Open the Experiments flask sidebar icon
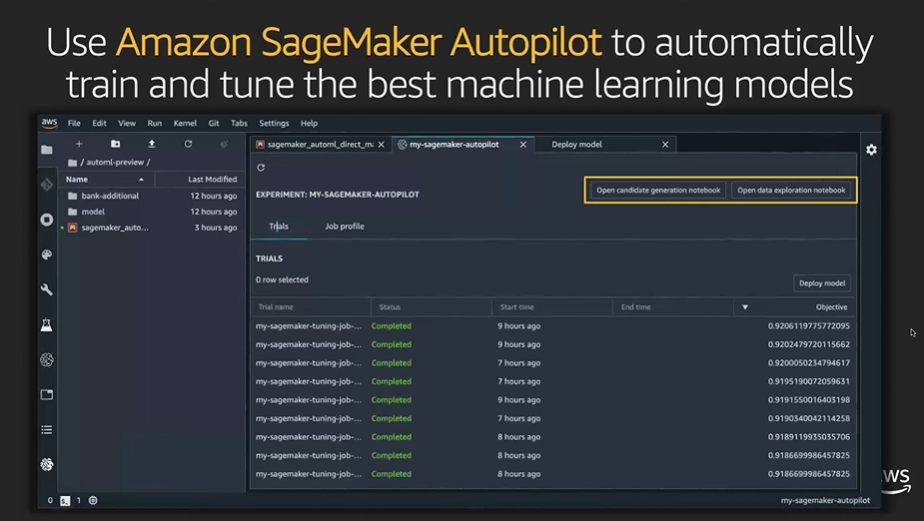The width and height of the screenshot is (924, 521). click(47, 325)
